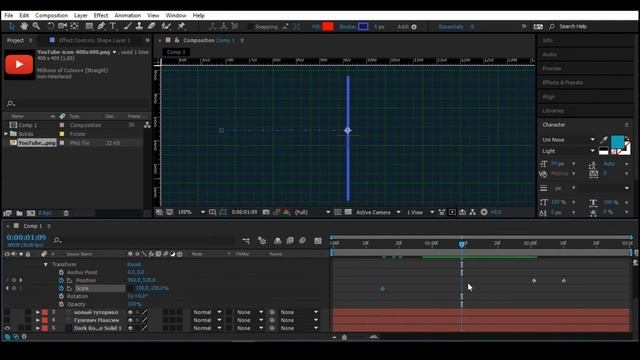Open the Animation menu

[x=127, y=15]
